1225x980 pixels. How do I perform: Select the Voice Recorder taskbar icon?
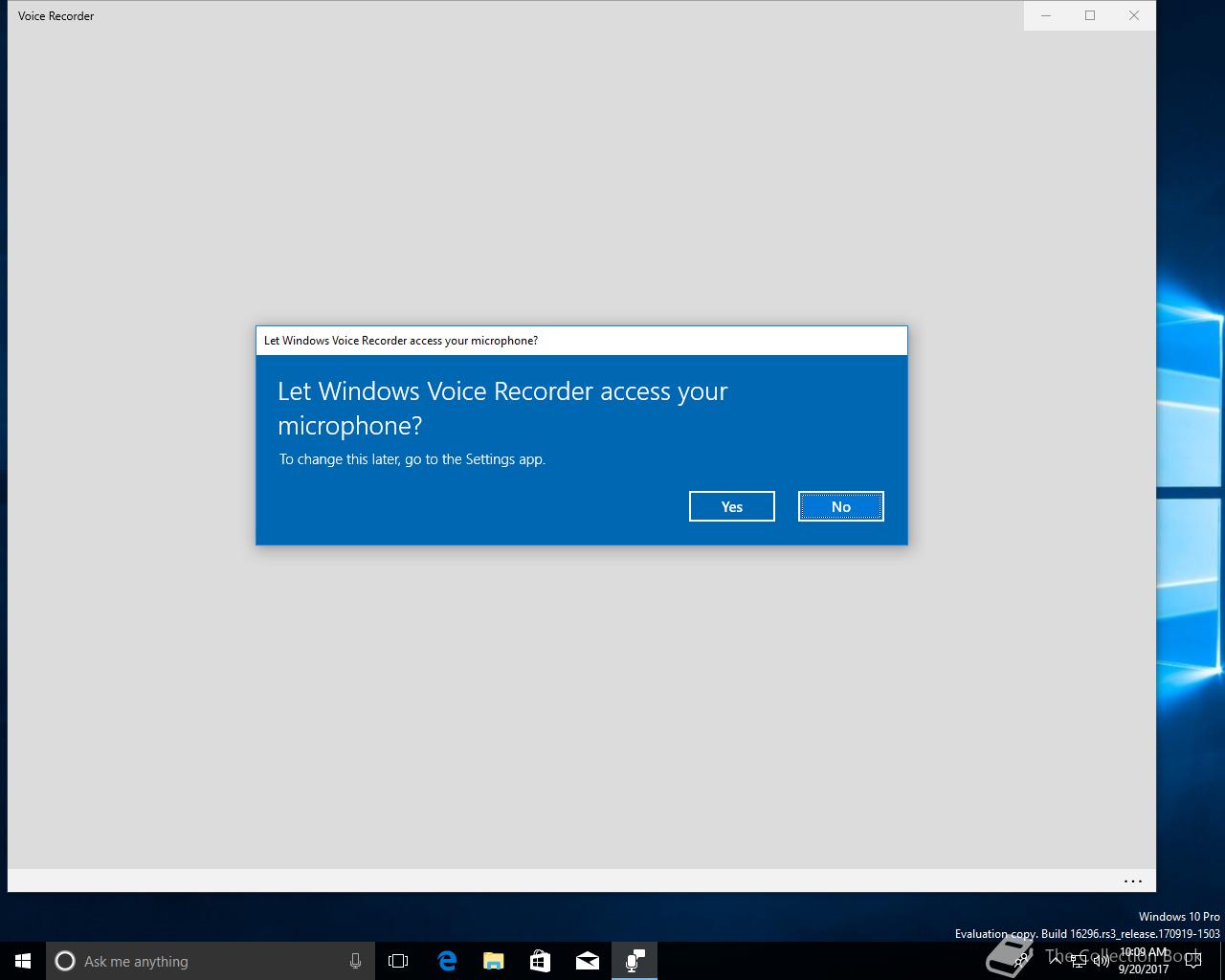pyautogui.click(x=635, y=961)
